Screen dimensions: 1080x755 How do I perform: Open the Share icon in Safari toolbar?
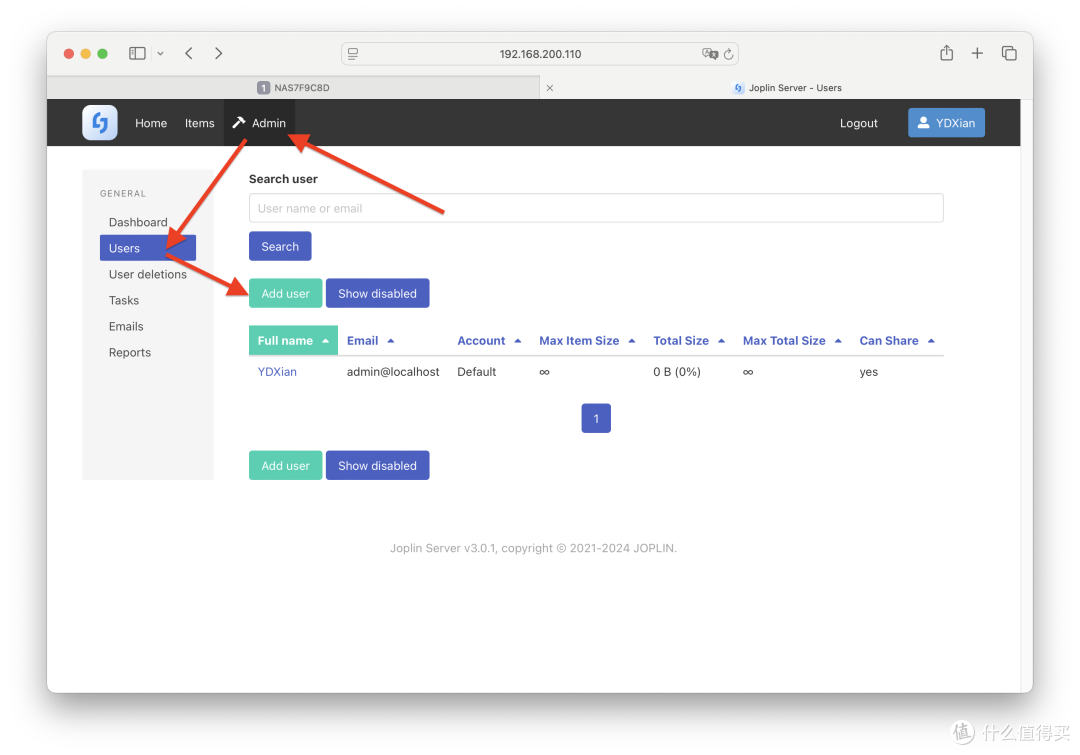pos(946,53)
